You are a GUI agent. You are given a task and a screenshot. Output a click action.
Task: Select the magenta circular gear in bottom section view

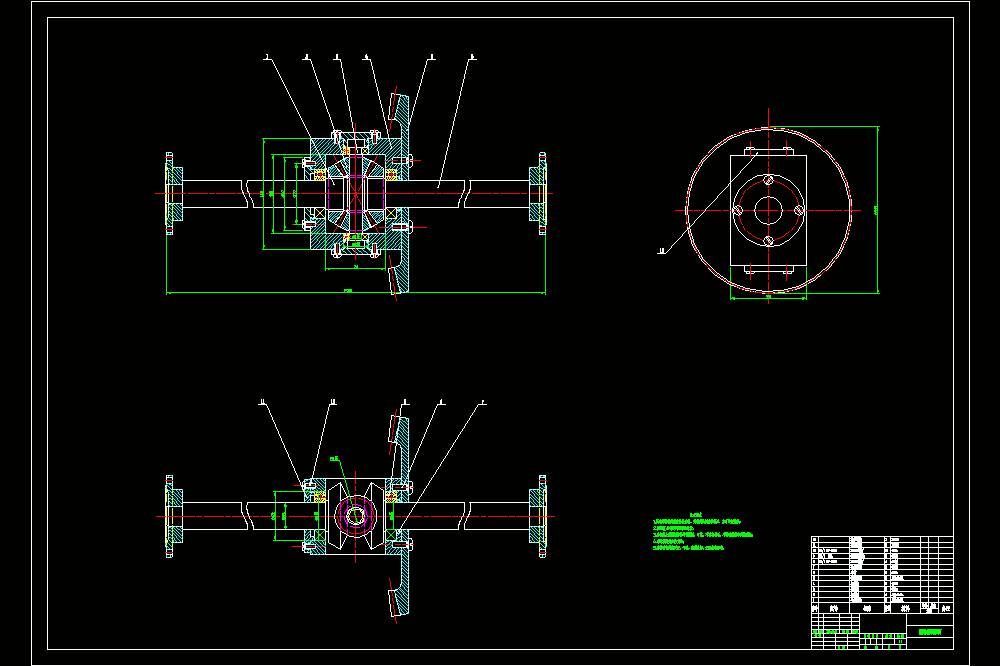356,516
